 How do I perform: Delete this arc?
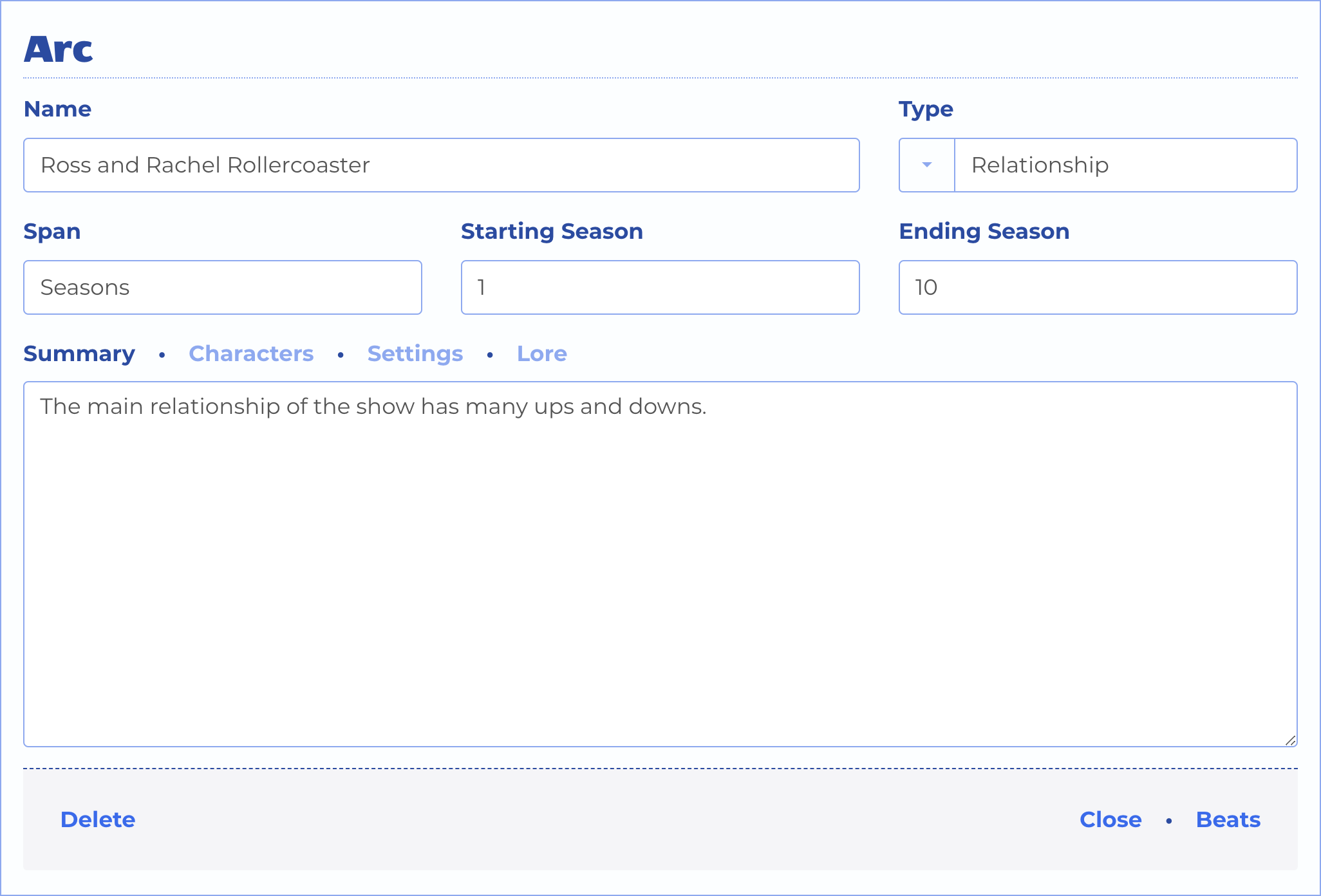tap(98, 819)
